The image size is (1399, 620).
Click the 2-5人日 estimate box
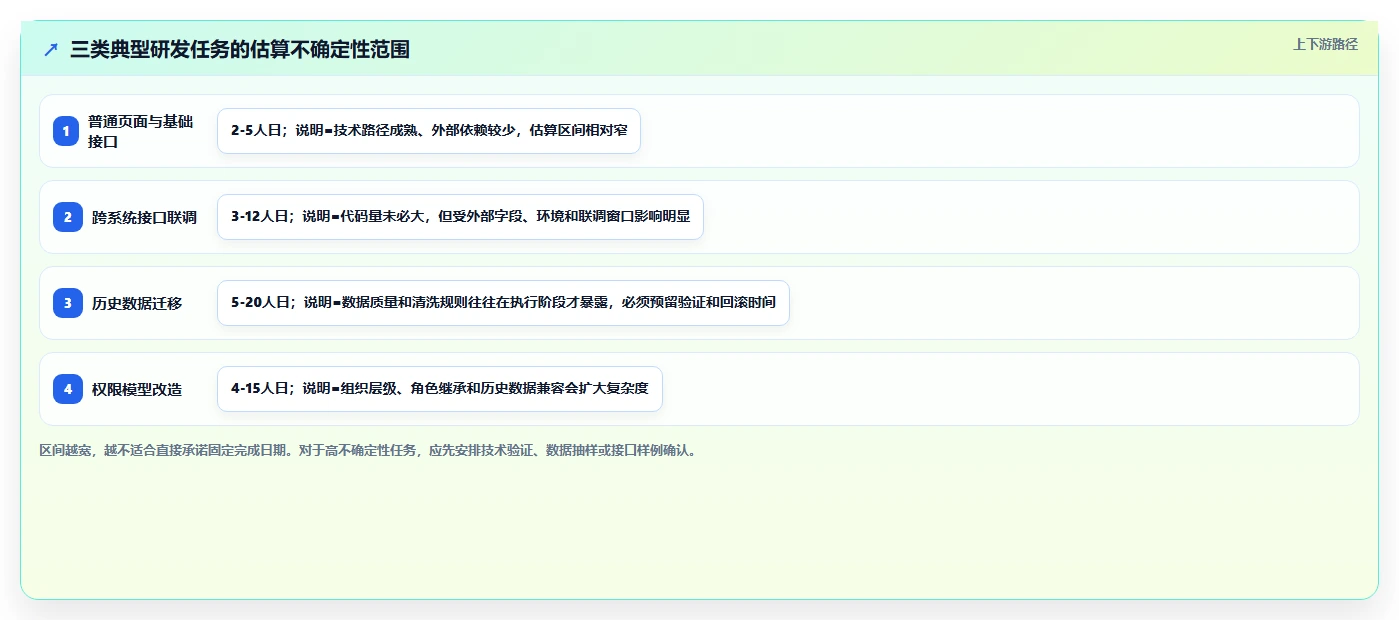429,131
